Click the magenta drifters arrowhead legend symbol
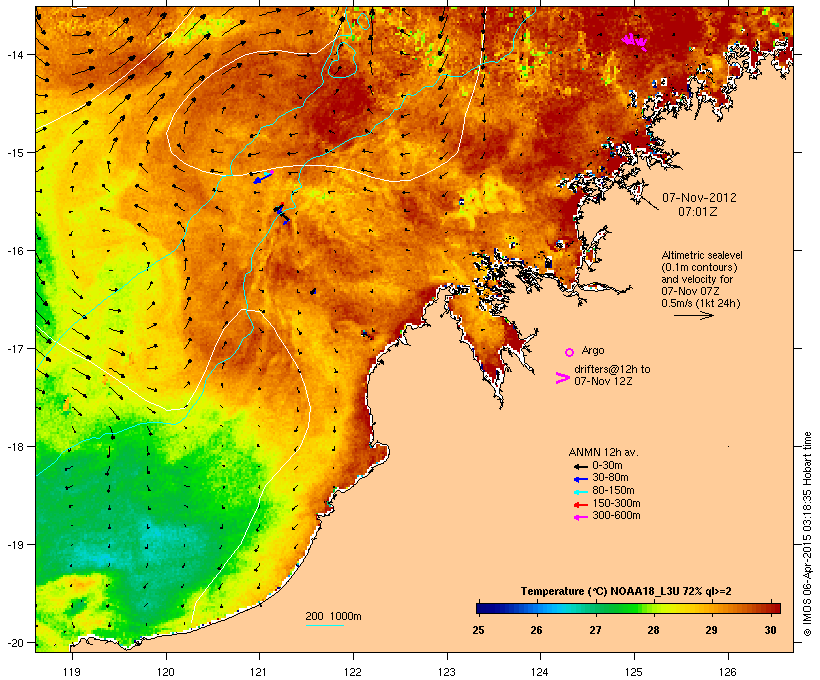 point(562,378)
